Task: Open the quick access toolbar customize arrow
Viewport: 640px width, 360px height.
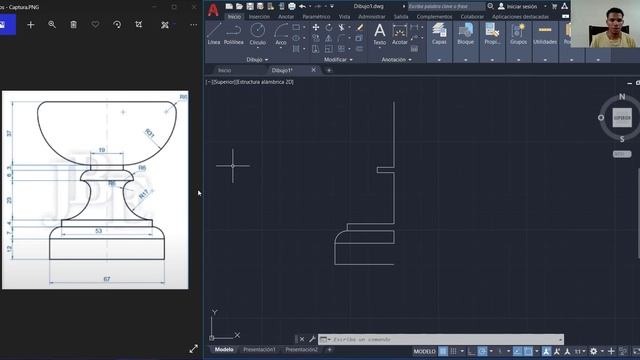Action: (332, 6)
